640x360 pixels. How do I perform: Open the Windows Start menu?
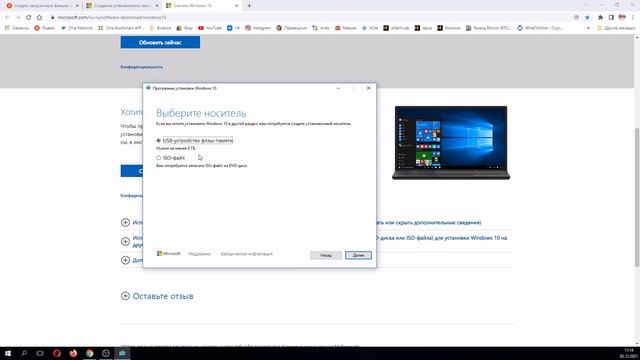(x=8, y=353)
